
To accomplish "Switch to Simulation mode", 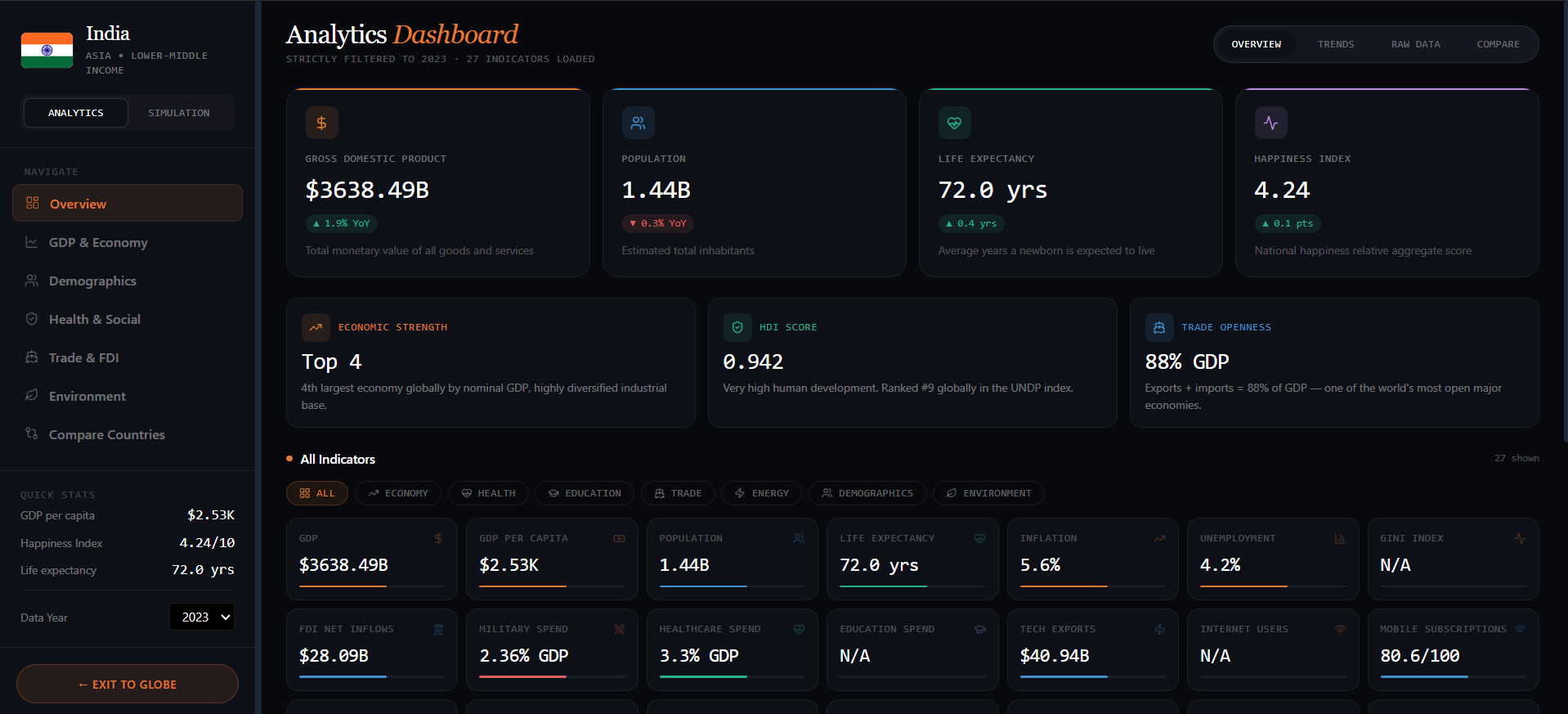I will point(179,113).
